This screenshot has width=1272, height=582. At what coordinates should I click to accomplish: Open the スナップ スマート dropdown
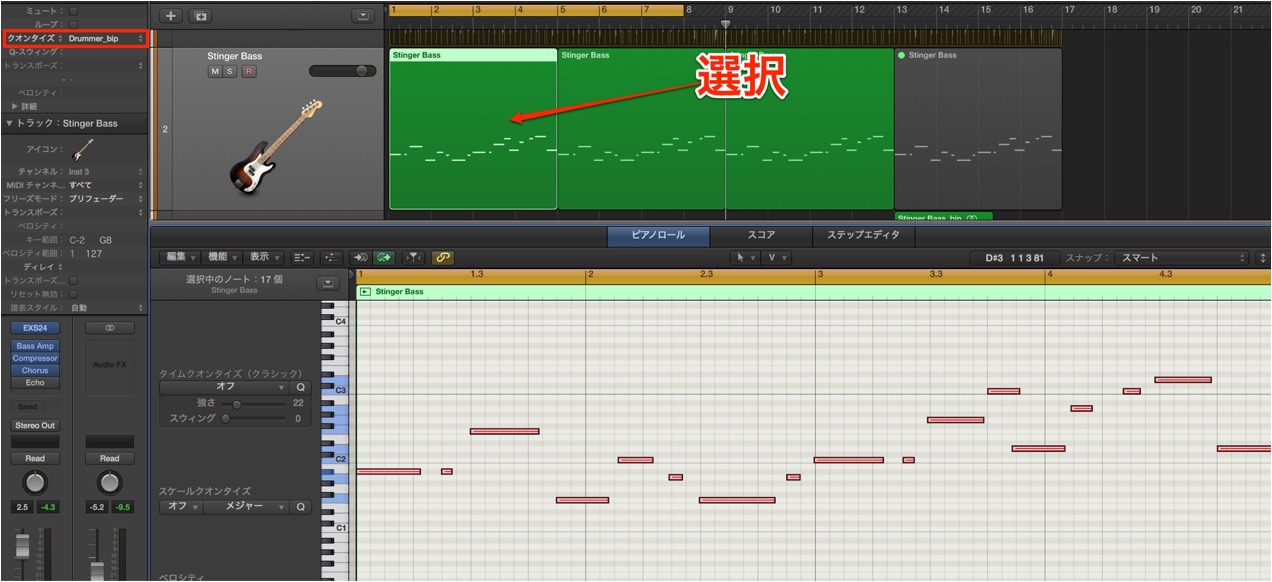point(1182,258)
